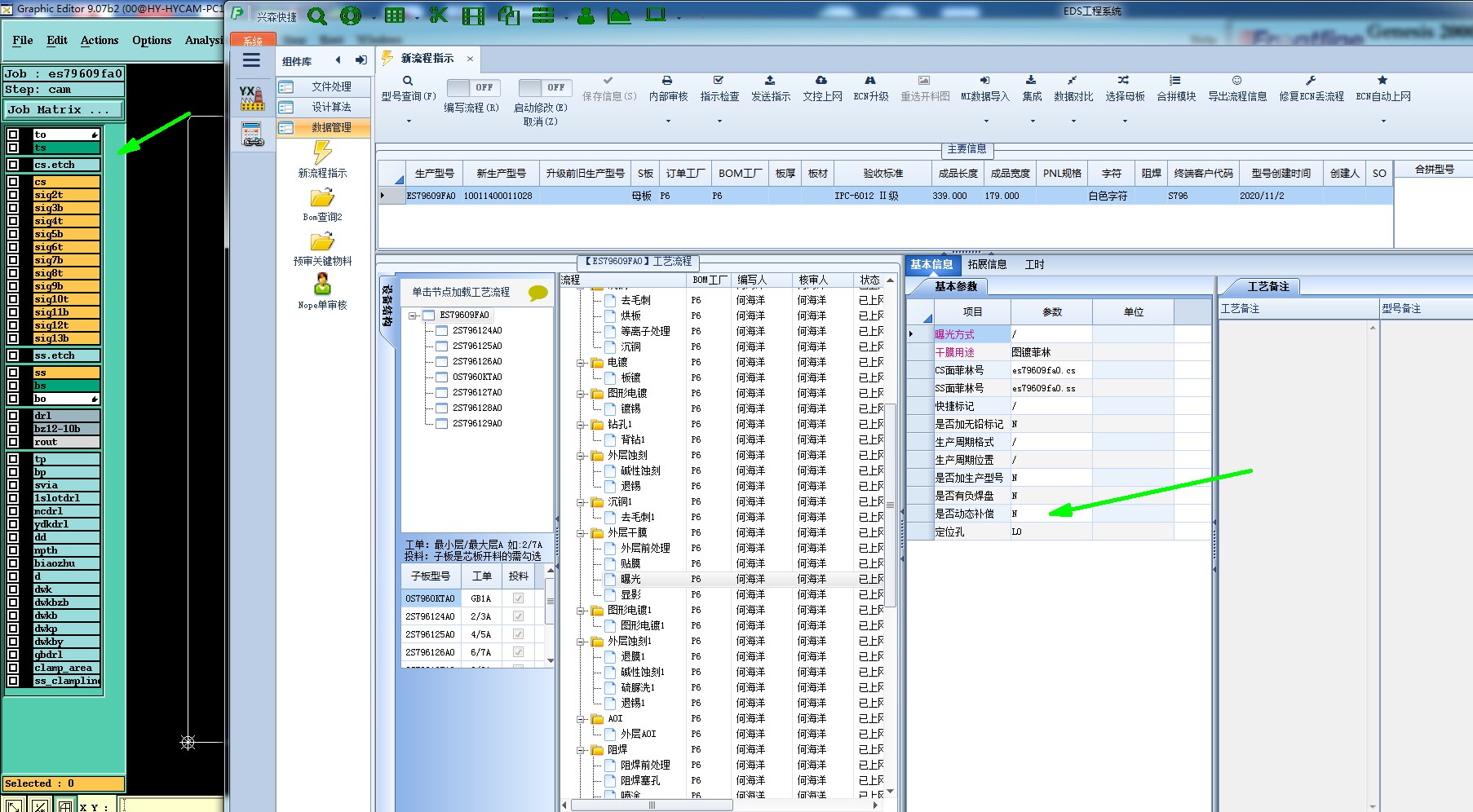Open dropdown arrow under ECN自动上网

tap(1383, 121)
